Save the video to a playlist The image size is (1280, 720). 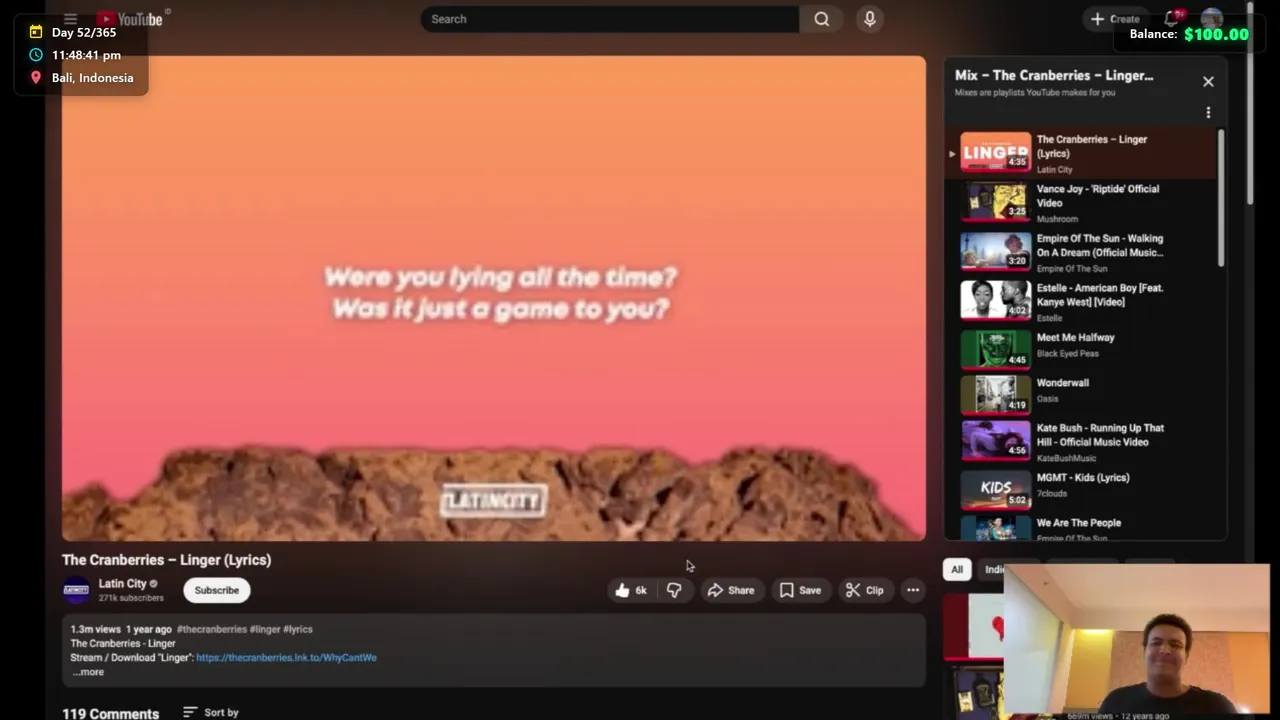[x=800, y=590]
